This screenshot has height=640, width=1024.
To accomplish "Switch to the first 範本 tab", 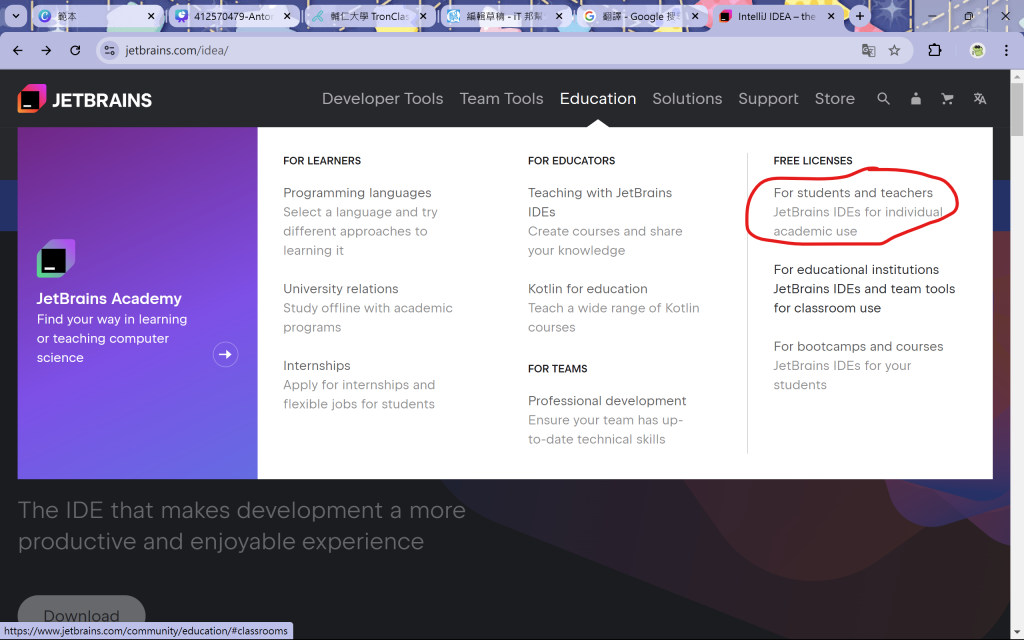I will tap(98, 16).
